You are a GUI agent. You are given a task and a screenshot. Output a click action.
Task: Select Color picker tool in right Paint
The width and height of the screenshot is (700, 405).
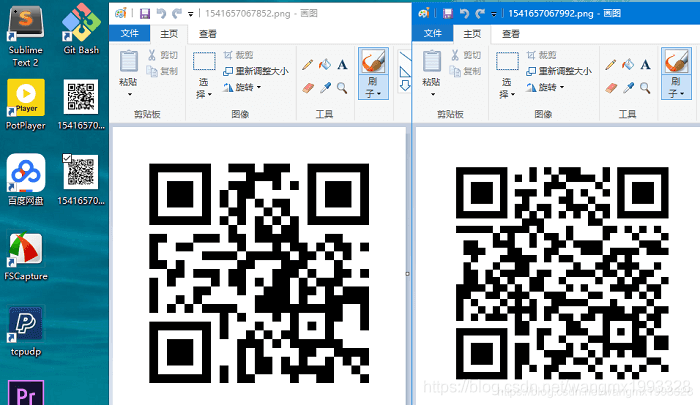[x=628, y=88]
